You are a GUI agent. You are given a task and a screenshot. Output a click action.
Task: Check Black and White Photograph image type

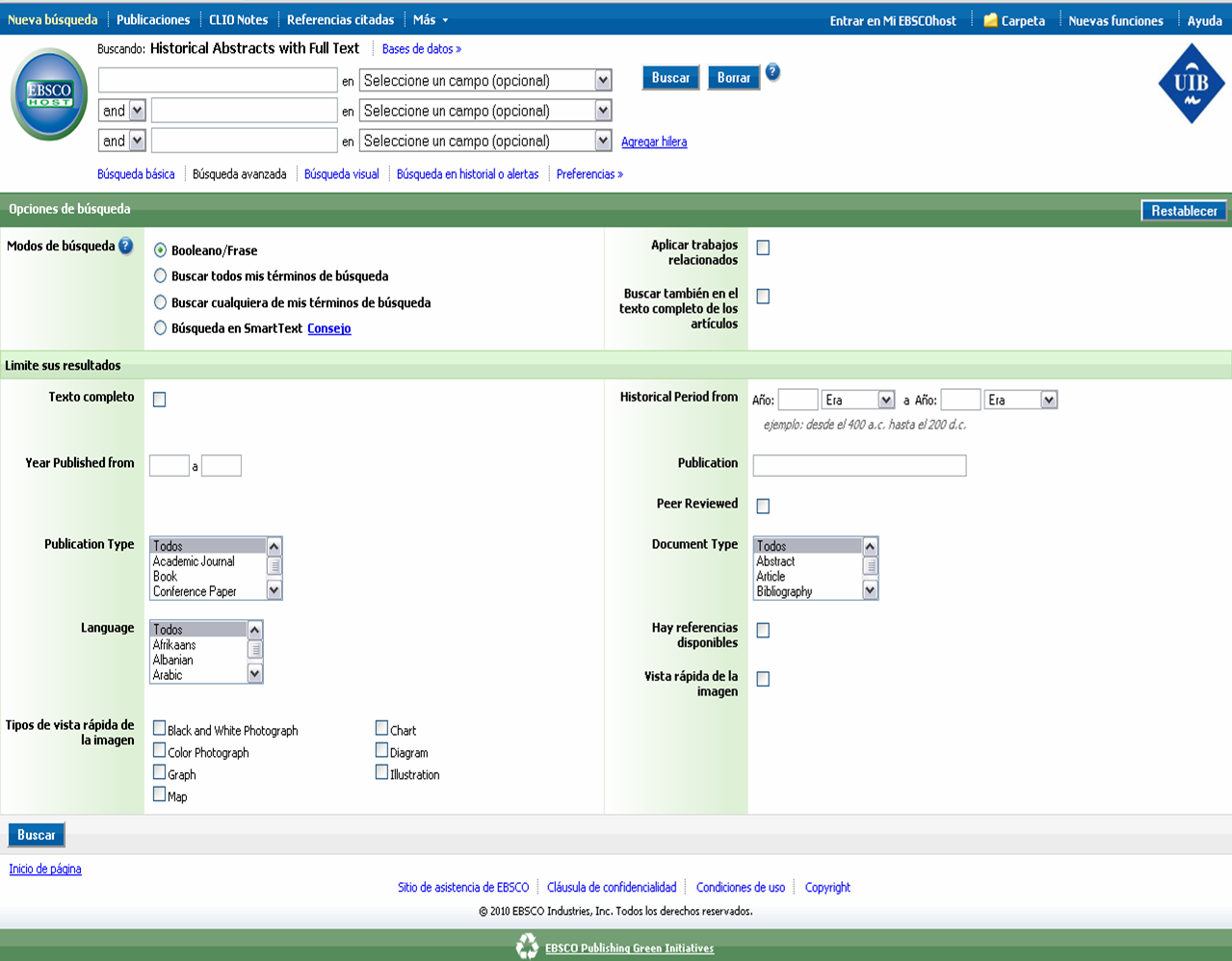(x=160, y=729)
